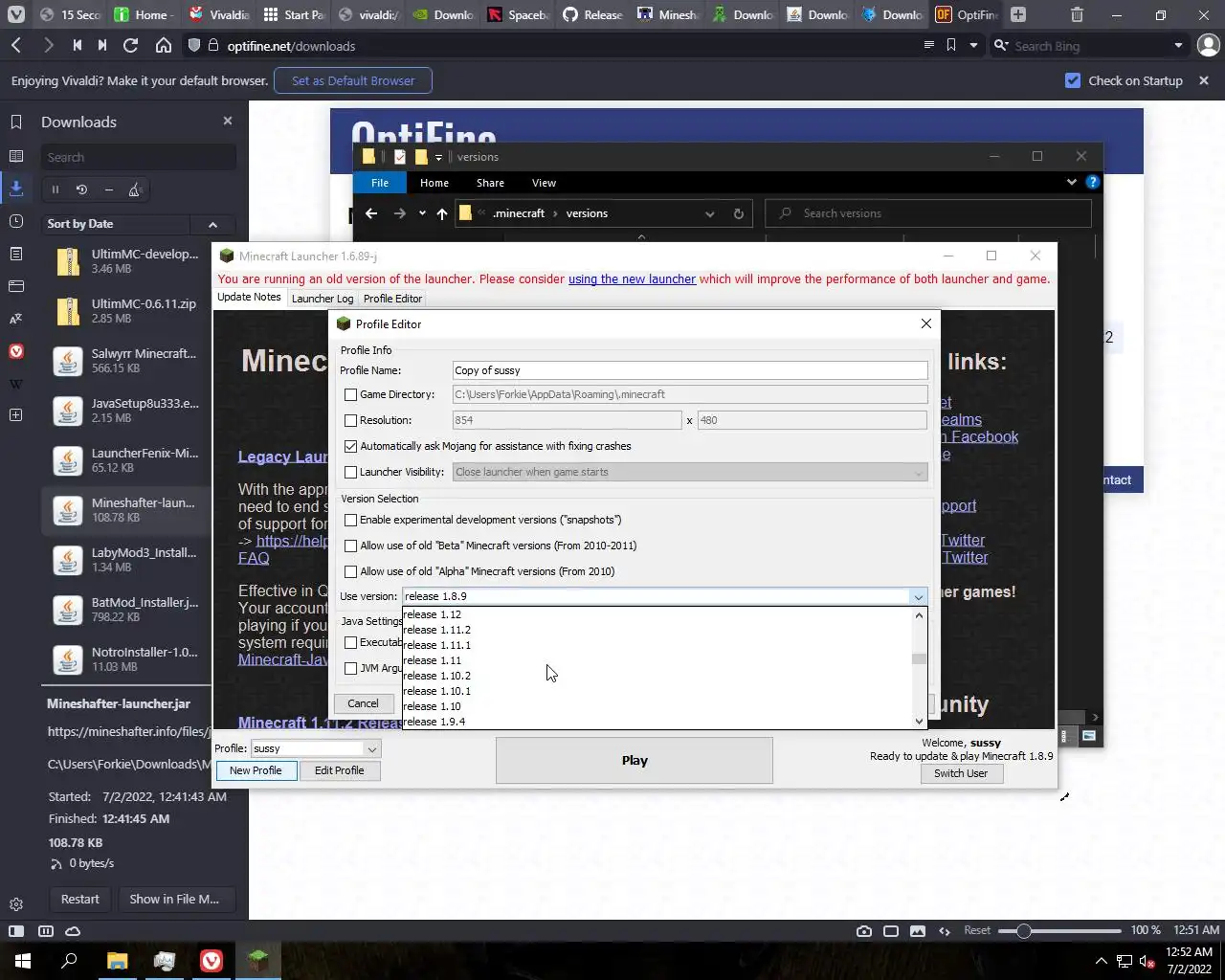Open the Wikipedia web panel icon
The width and height of the screenshot is (1225, 980).
pyautogui.click(x=16, y=384)
